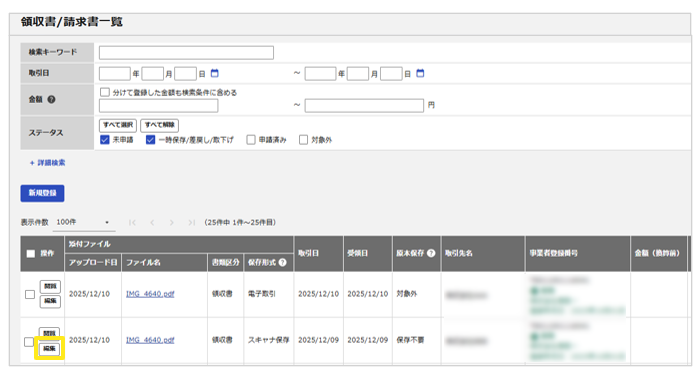This screenshot has width=700, height=374.
Task: Click the すべて選択 status button
Action: 118,125
